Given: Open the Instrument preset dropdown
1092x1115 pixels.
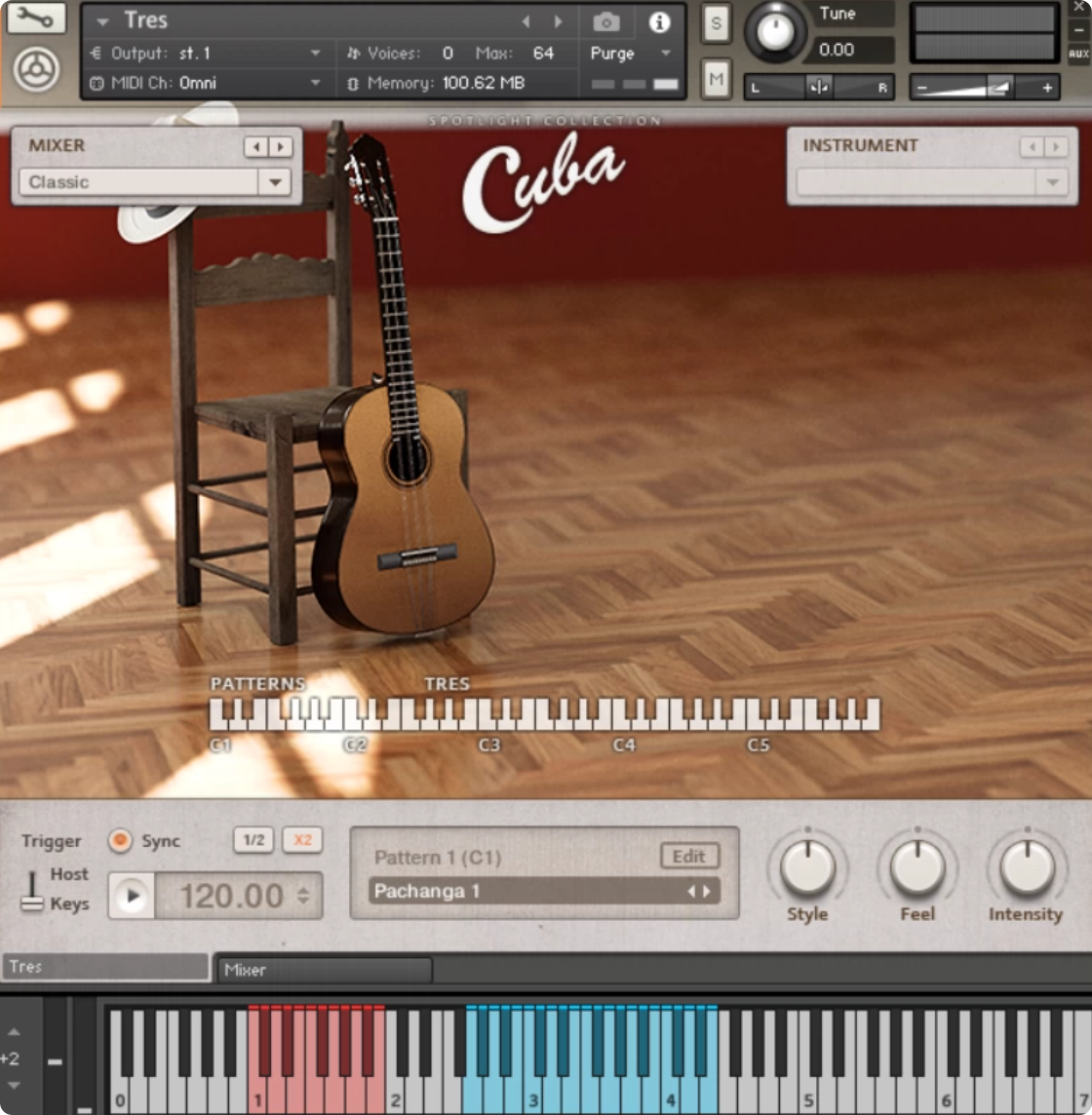Looking at the screenshot, I should click(1052, 182).
